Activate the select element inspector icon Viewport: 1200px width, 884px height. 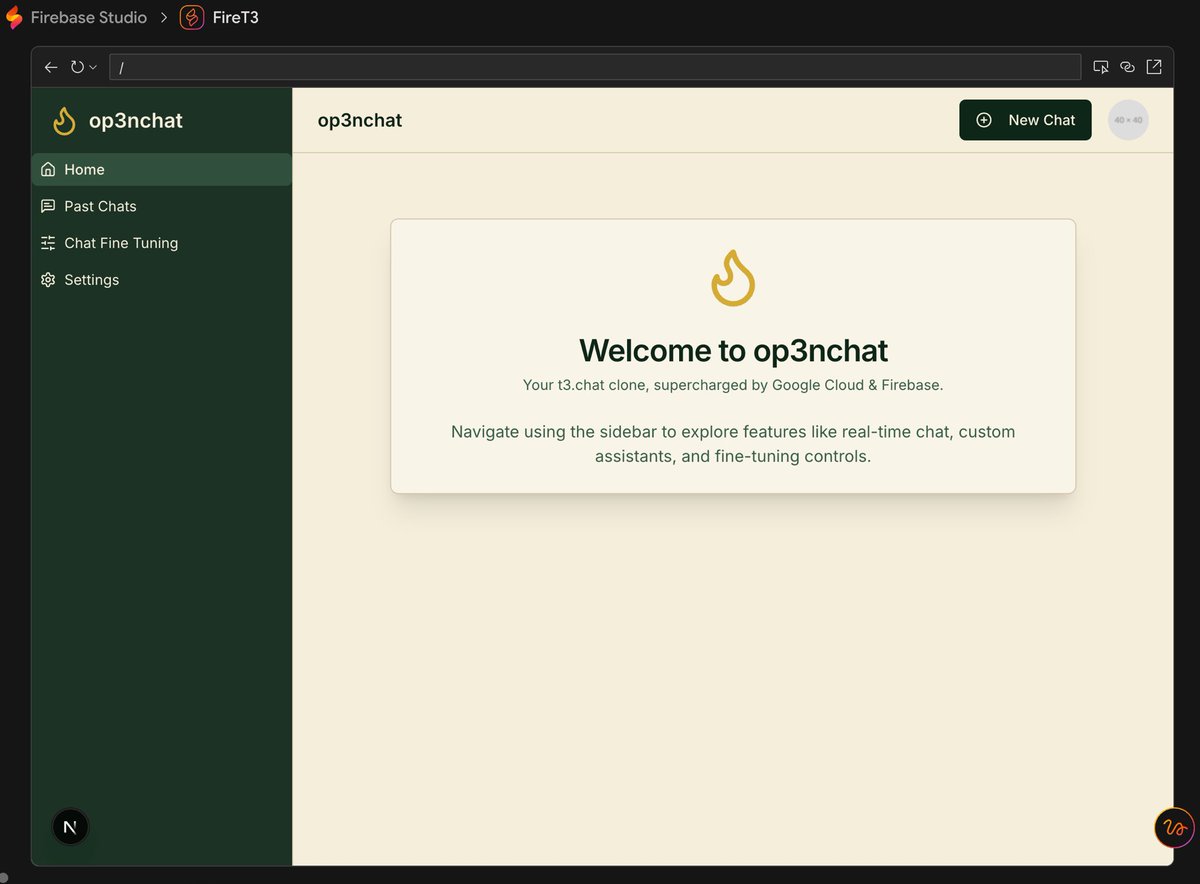click(1101, 67)
